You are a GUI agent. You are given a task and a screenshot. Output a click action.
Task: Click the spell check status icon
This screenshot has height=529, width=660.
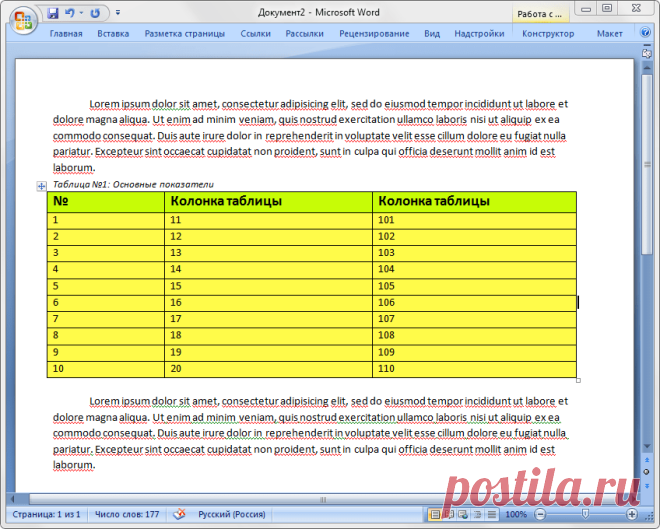coord(179,514)
